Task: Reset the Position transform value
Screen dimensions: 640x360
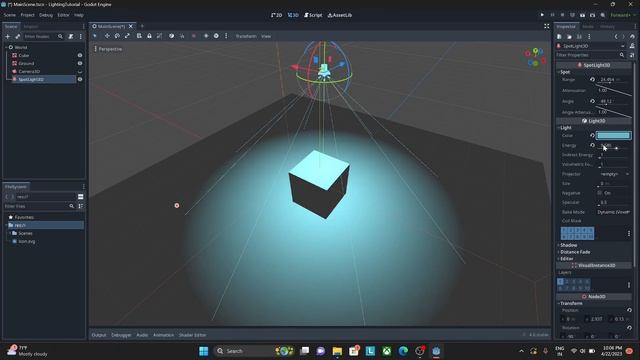Action: coord(629,311)
